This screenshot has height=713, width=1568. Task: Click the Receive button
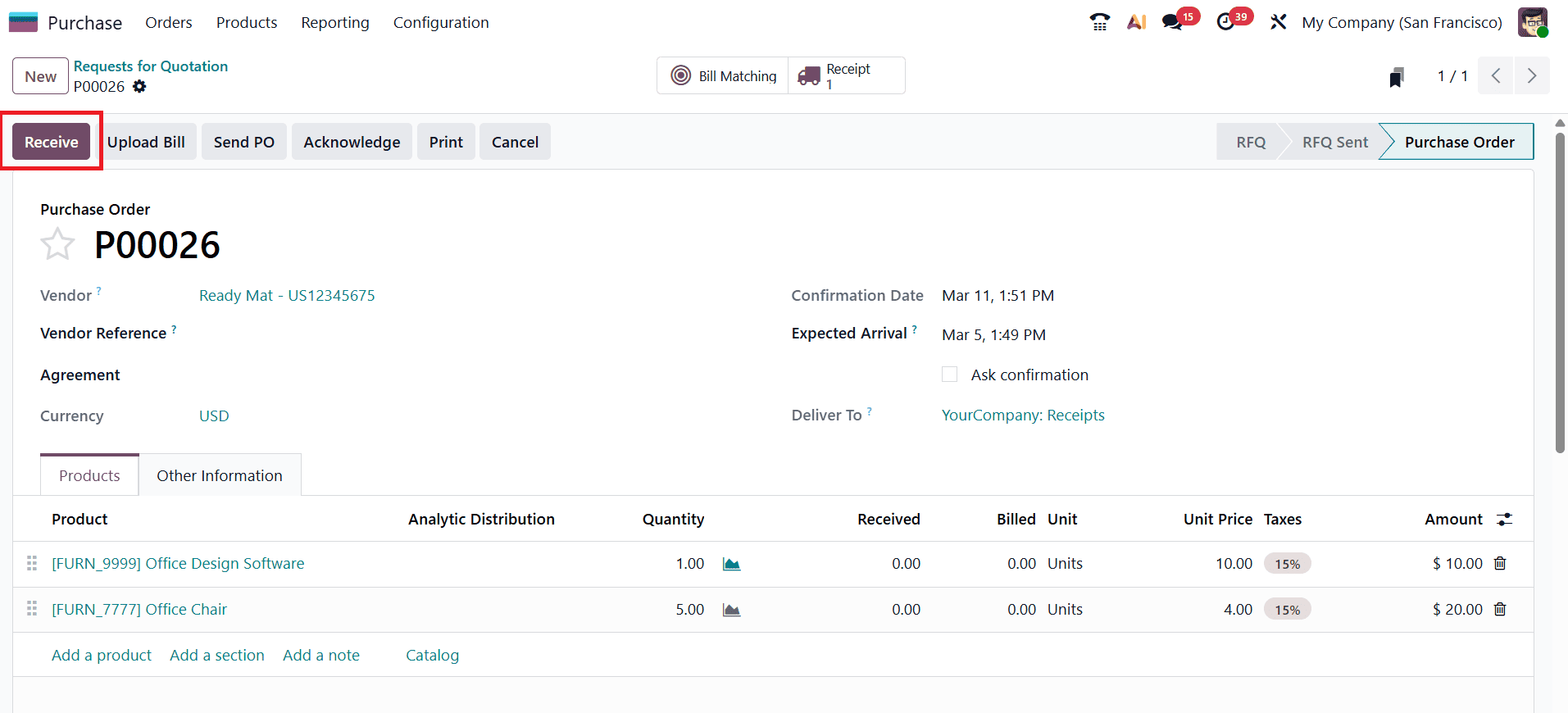pyautogui.click(x=52, y=142)
